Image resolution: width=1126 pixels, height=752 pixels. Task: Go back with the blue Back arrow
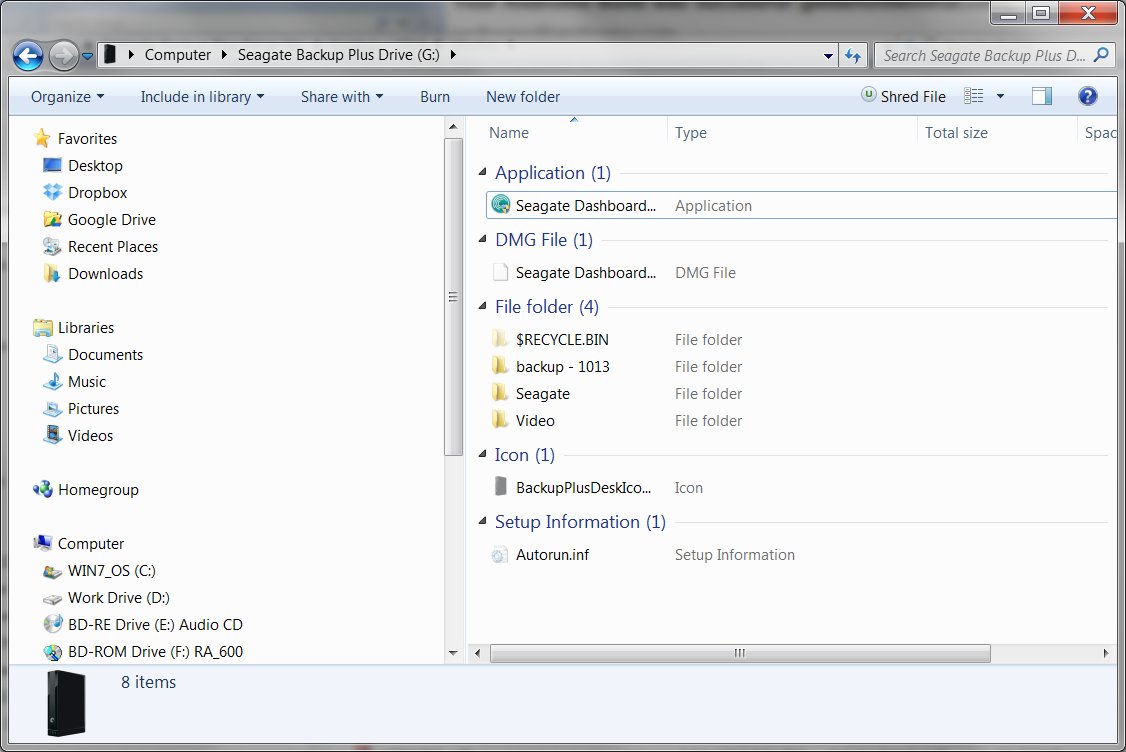pyautogui.click(x=28, y=55)
